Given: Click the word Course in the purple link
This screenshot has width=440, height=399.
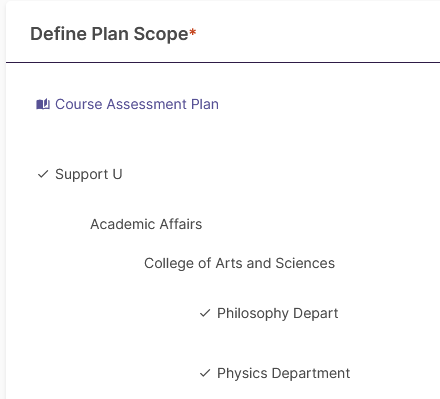Looking at the screenshot, I should (x=79, y=104).
